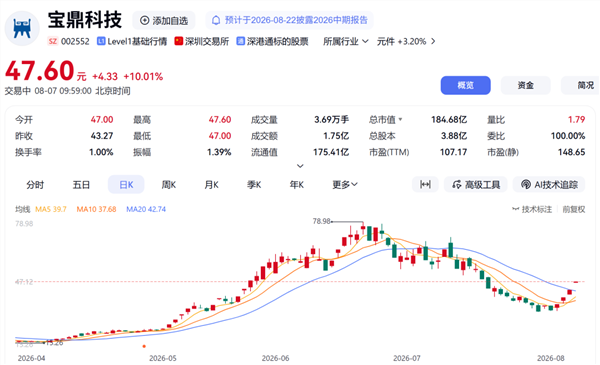This screenshot has width=600, height=365.
Task: Toggle 技术标注 annotations
Action: [532, 209]
